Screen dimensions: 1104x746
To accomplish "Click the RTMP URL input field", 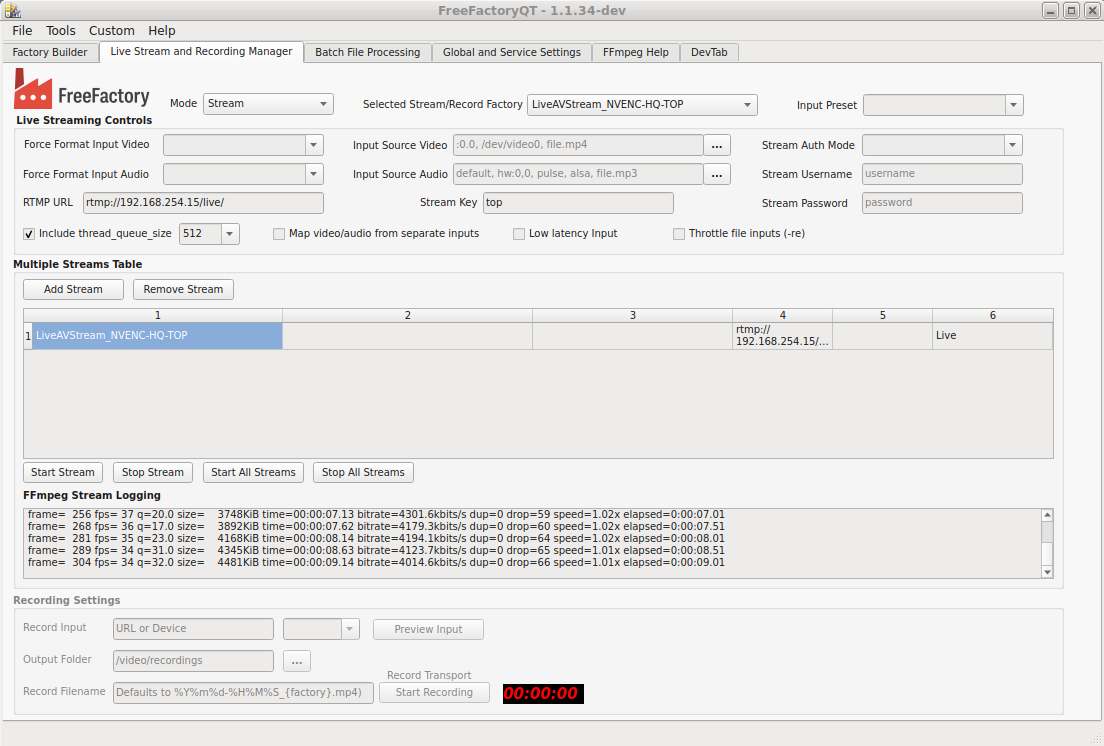I will (203, 203).
